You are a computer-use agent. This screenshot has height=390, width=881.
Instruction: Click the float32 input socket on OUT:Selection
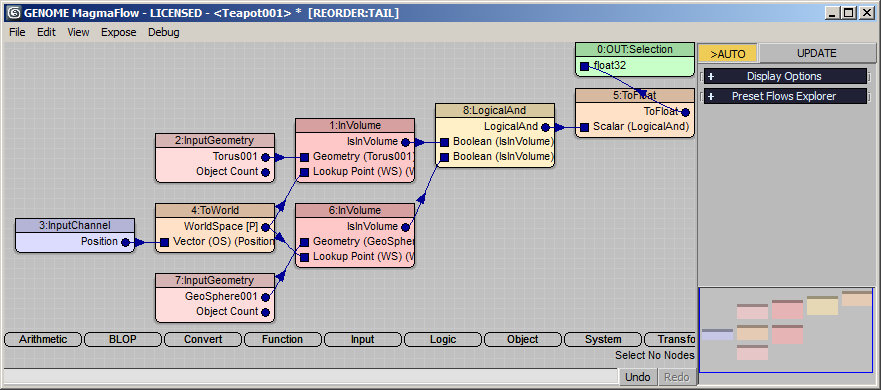coord(584,66)
